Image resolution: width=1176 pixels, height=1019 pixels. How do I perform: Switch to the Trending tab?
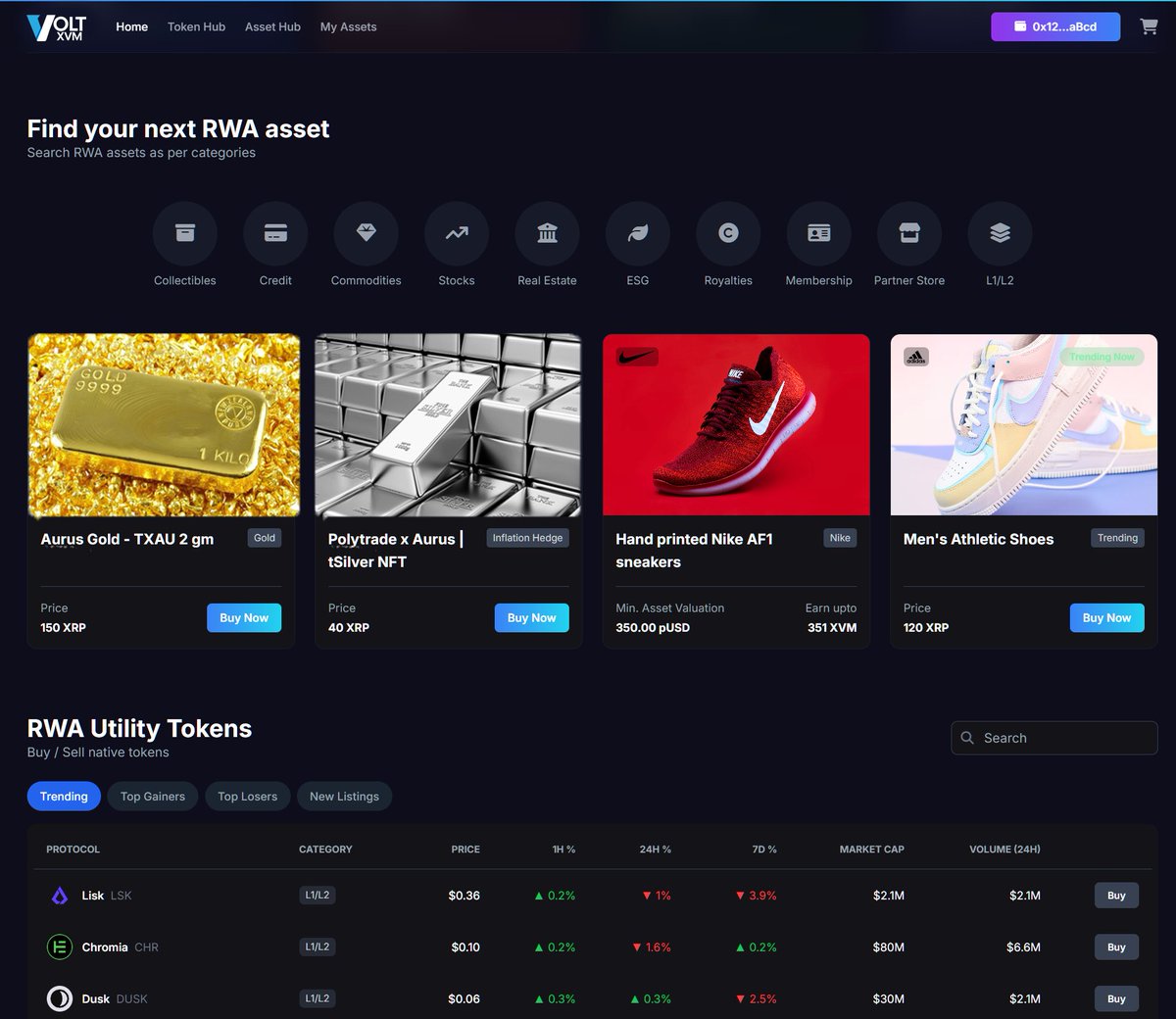[64, 797]
